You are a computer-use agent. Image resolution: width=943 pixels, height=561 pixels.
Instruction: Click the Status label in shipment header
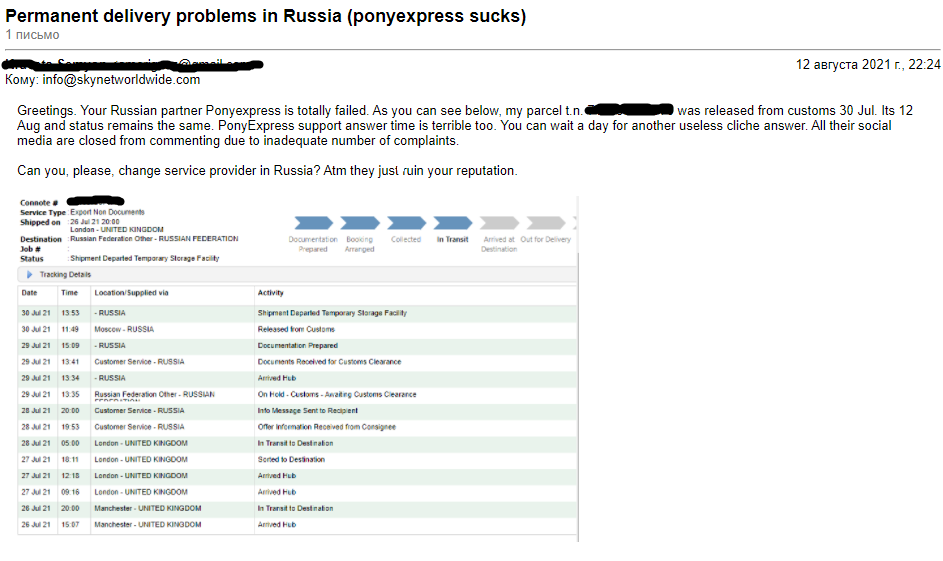pos(32,259)
